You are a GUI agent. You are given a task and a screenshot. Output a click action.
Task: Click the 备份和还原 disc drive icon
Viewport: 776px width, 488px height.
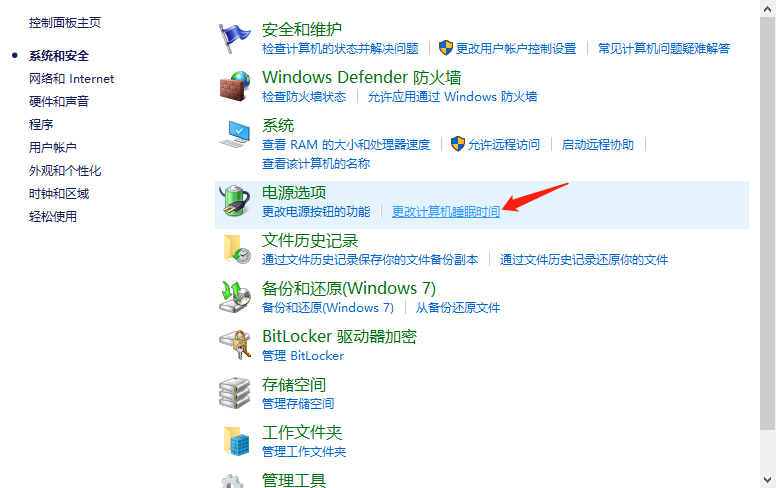[235, 297]
